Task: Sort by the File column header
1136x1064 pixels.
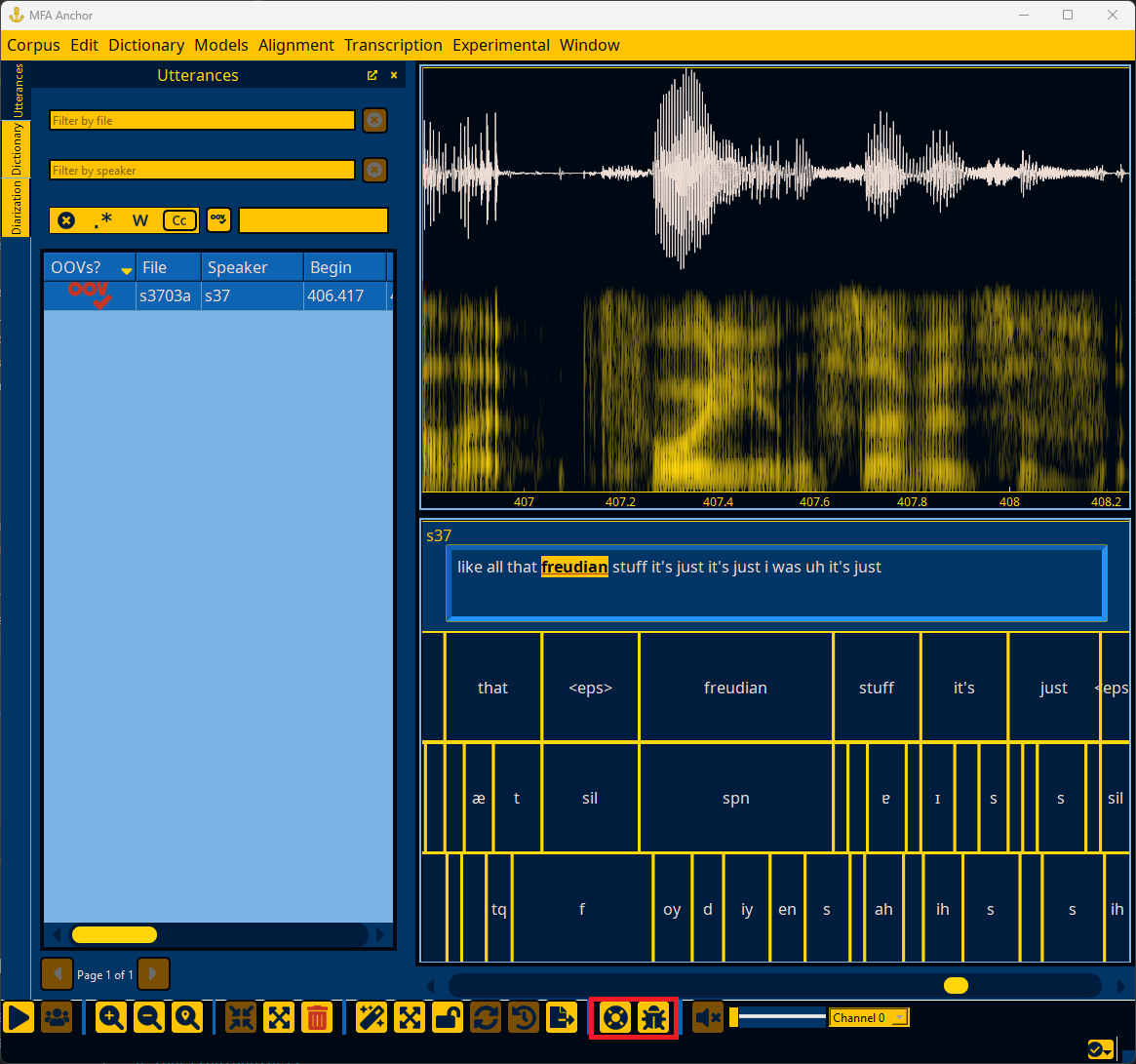Action: 169,267
